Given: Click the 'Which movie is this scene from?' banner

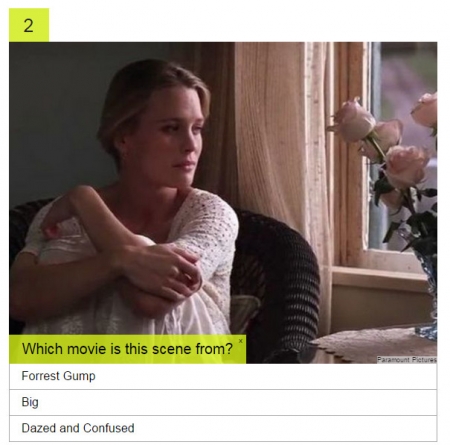Looking at the screenshot, I should [x=127, y=349].
